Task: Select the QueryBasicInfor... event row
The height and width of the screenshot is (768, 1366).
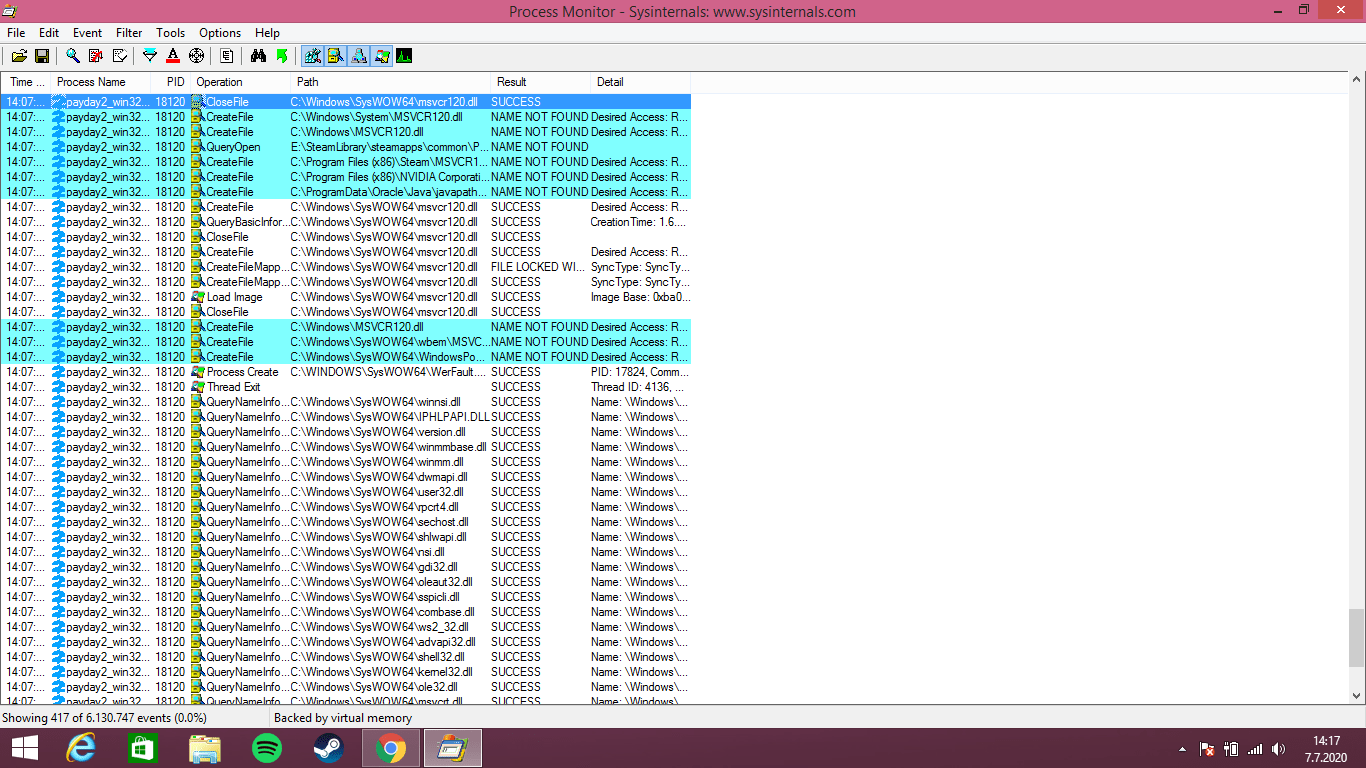Action: (346, 222)
